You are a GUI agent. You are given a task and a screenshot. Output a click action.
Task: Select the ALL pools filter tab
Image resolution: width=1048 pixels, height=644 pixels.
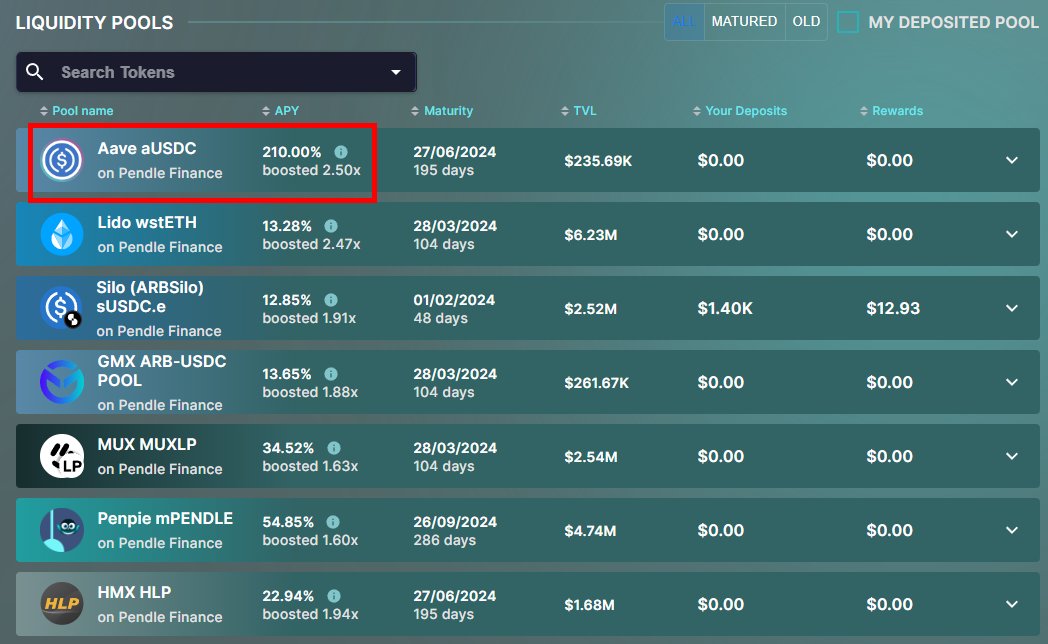coord(684,21)
